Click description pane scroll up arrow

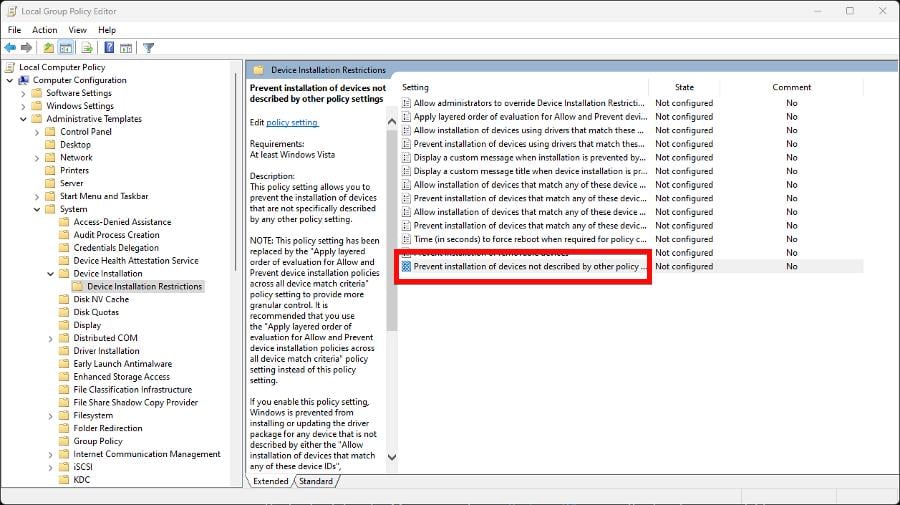[x=392, y=121]
